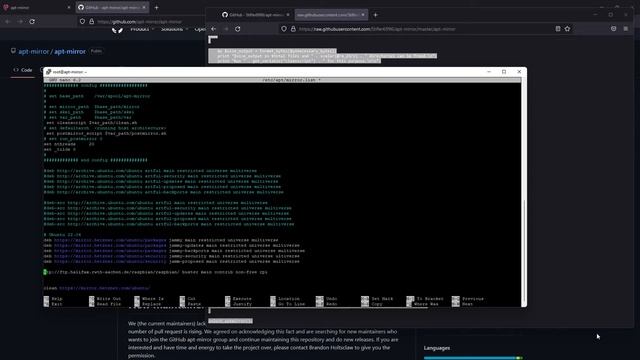Screen dimensions: 640x360
Task: Close the GitHub tab in right Firefox window
Action: click(288, 15)
